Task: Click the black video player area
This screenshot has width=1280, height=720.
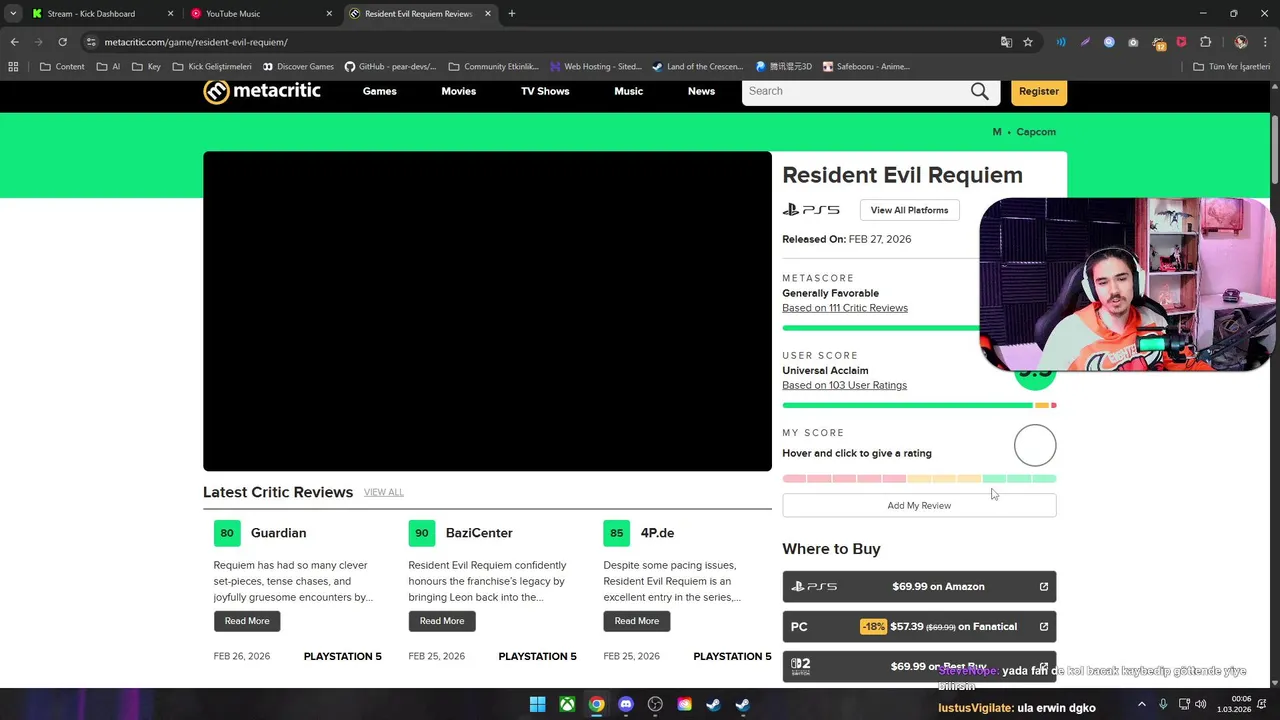Action: (487, 311)
